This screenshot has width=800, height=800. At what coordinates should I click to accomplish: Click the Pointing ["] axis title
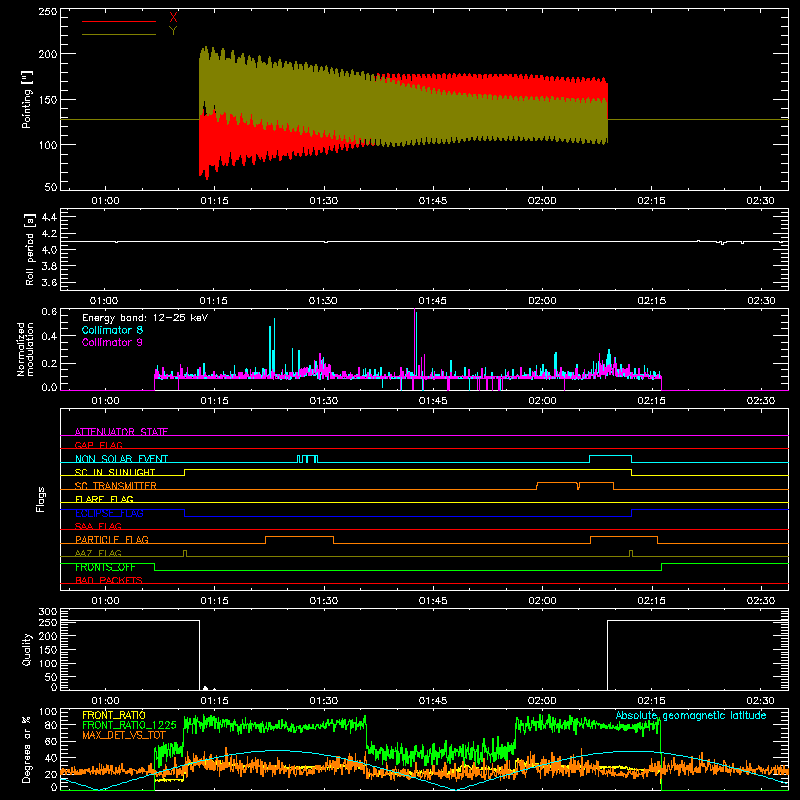pyautogui.click(x=27, y=99)
